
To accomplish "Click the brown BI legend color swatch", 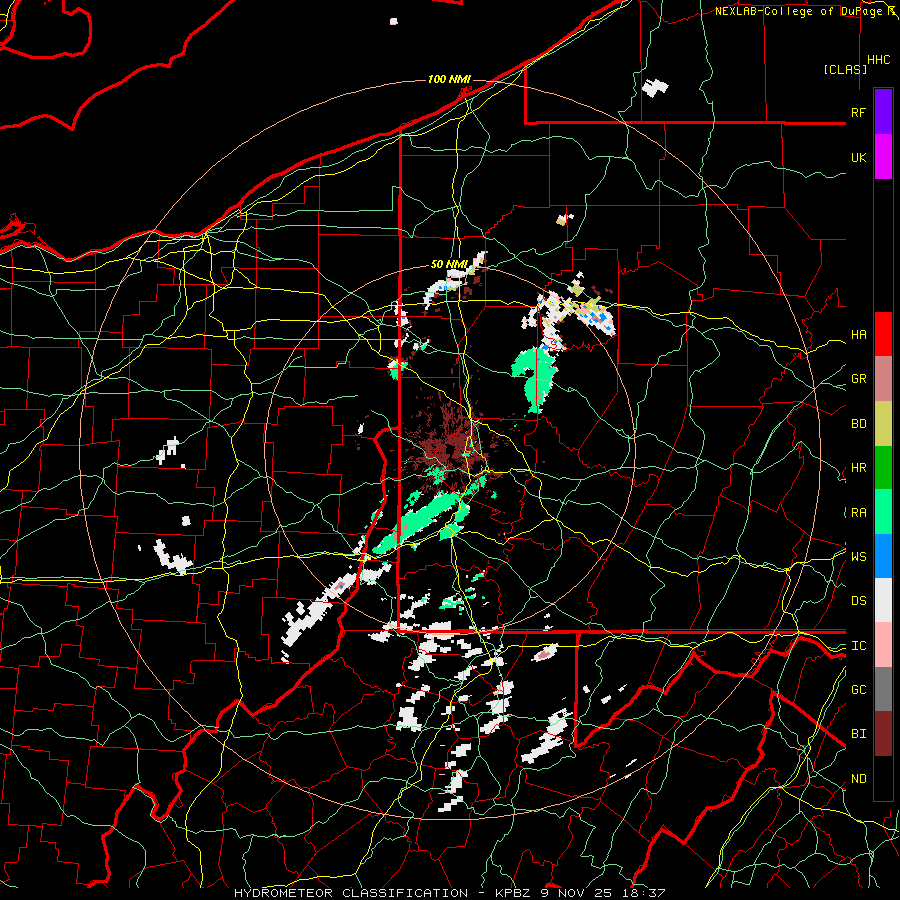I will coord(883,734).
